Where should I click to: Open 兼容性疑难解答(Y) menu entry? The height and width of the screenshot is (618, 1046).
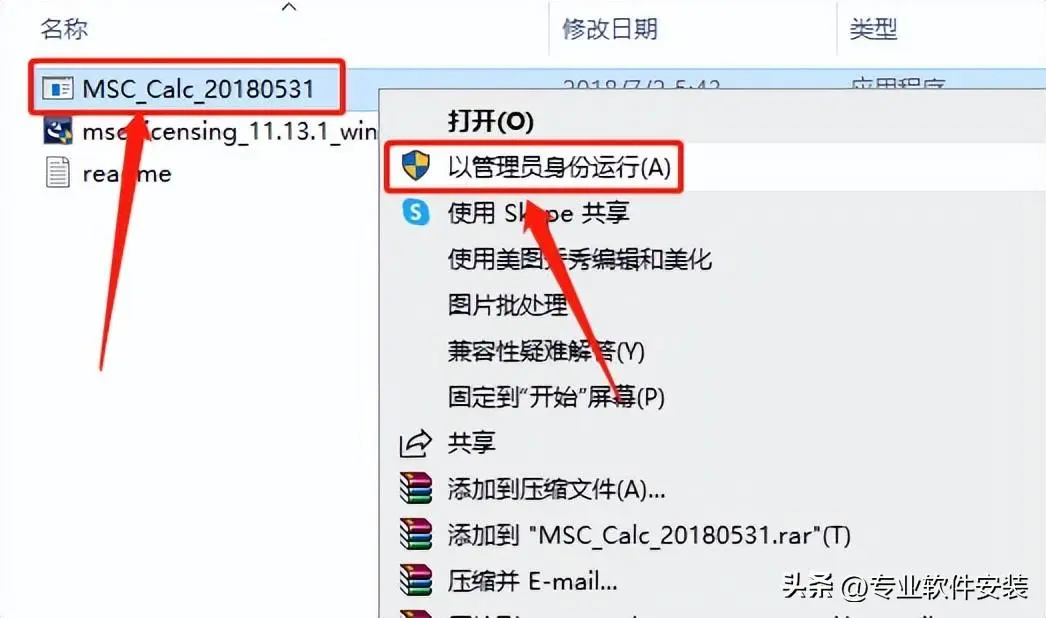point(546,351)
